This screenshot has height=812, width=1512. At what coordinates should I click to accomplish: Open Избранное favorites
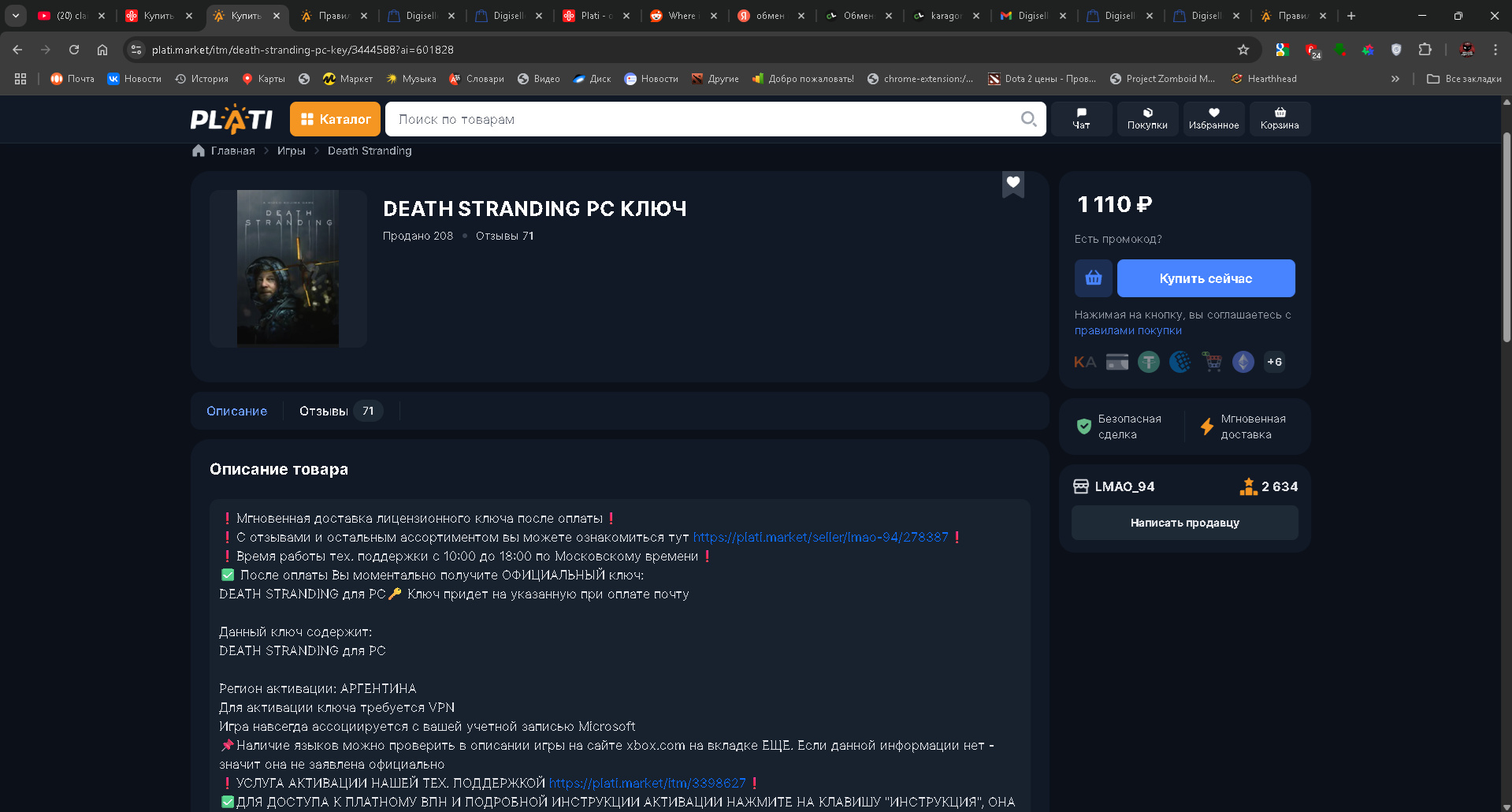pos(1213,119)
